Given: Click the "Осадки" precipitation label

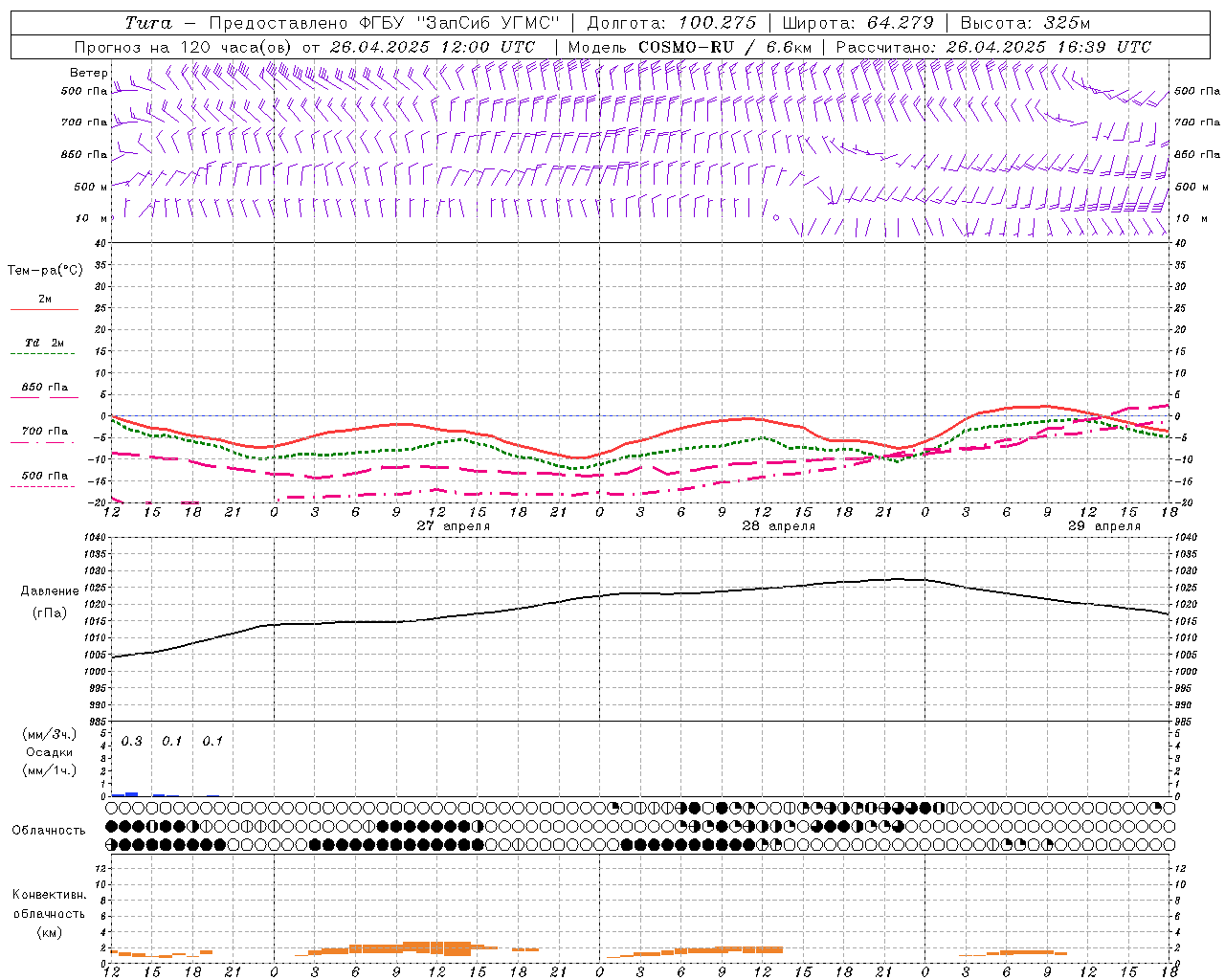Looking at the screenshot, I should click(49, 752).
